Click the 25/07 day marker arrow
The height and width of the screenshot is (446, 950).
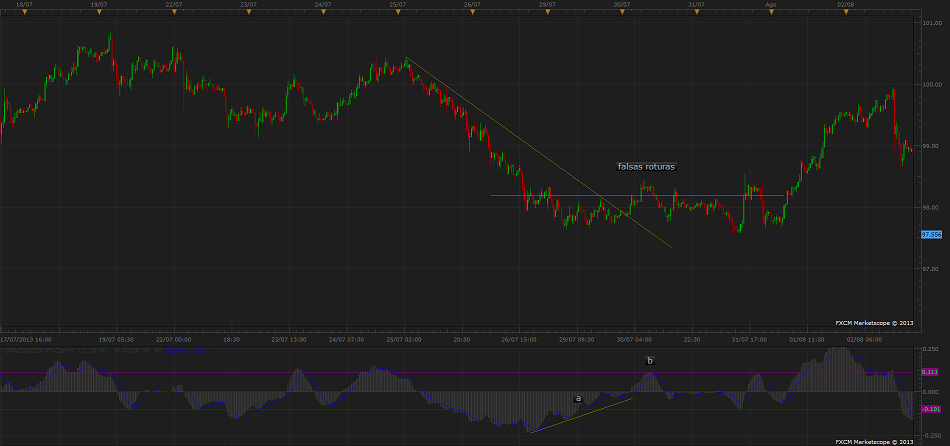[x=398, y=14]
